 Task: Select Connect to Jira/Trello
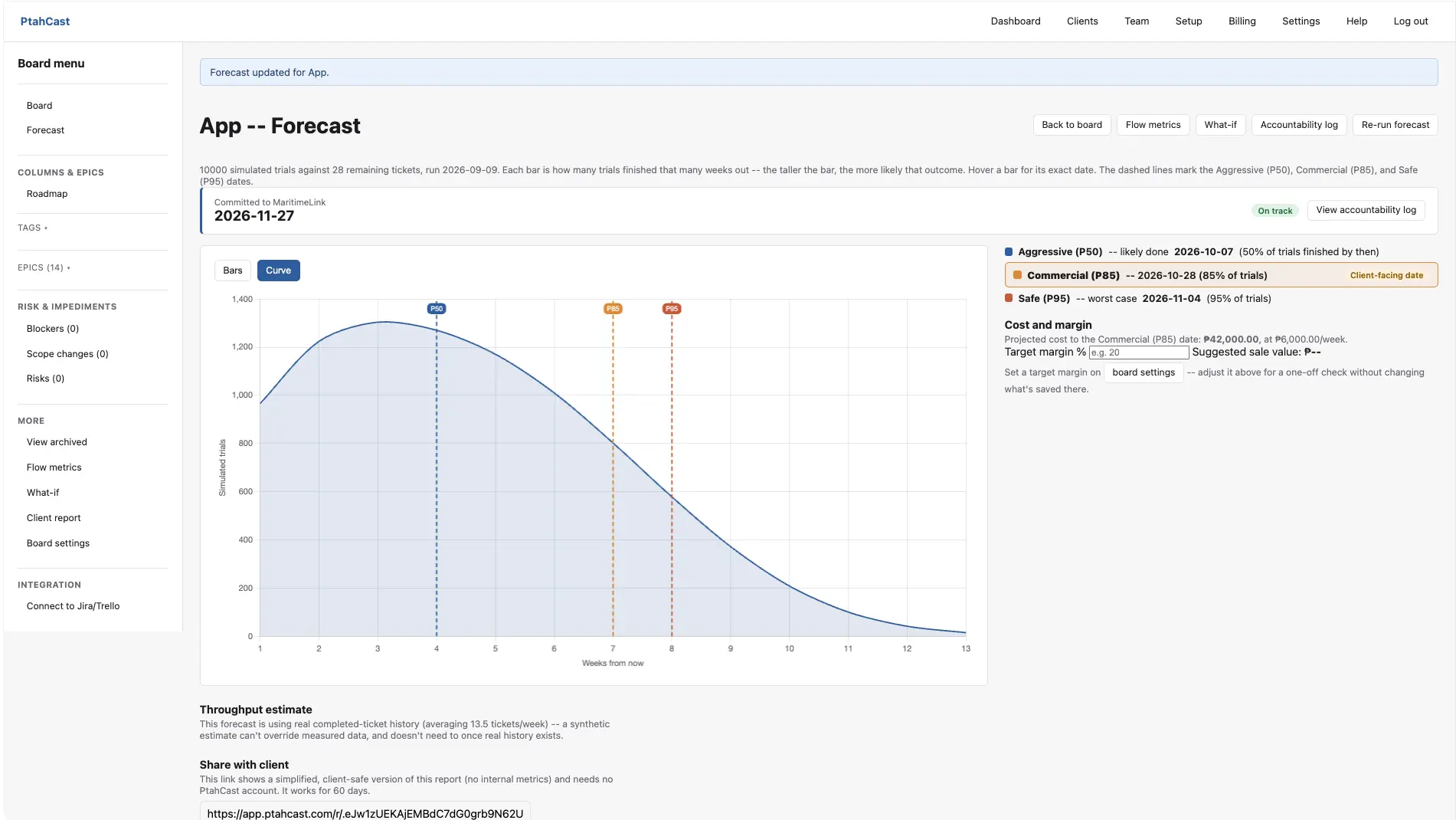[x=73, y=606]
